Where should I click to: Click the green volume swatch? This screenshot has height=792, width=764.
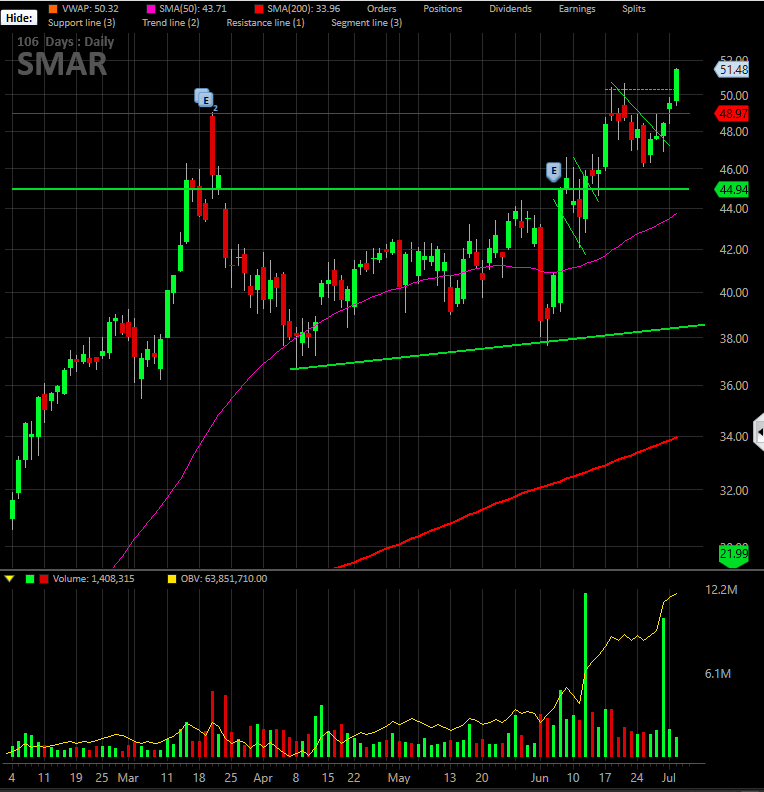point(30,579)
